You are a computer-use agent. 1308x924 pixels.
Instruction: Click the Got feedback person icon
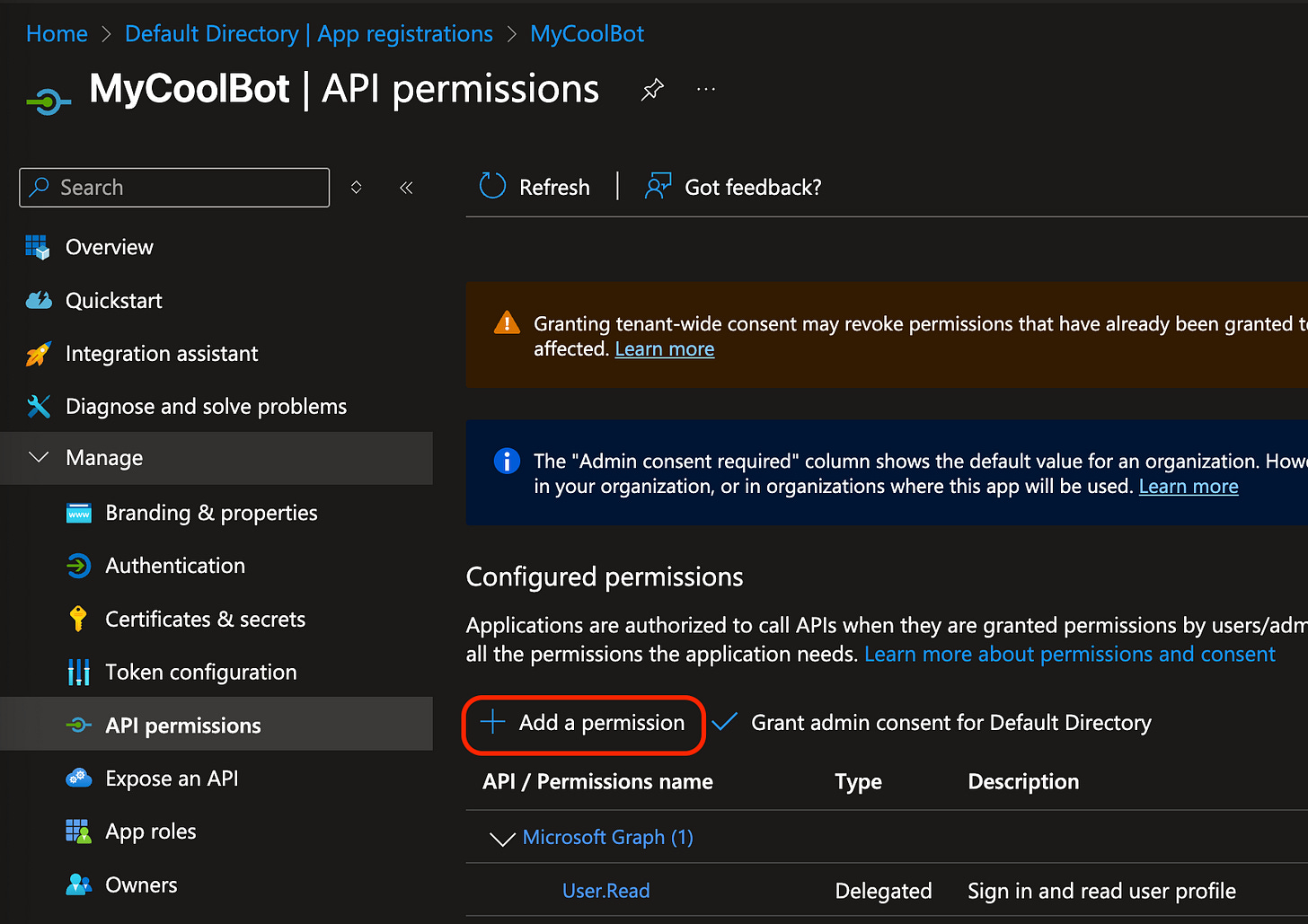point(658,187)
